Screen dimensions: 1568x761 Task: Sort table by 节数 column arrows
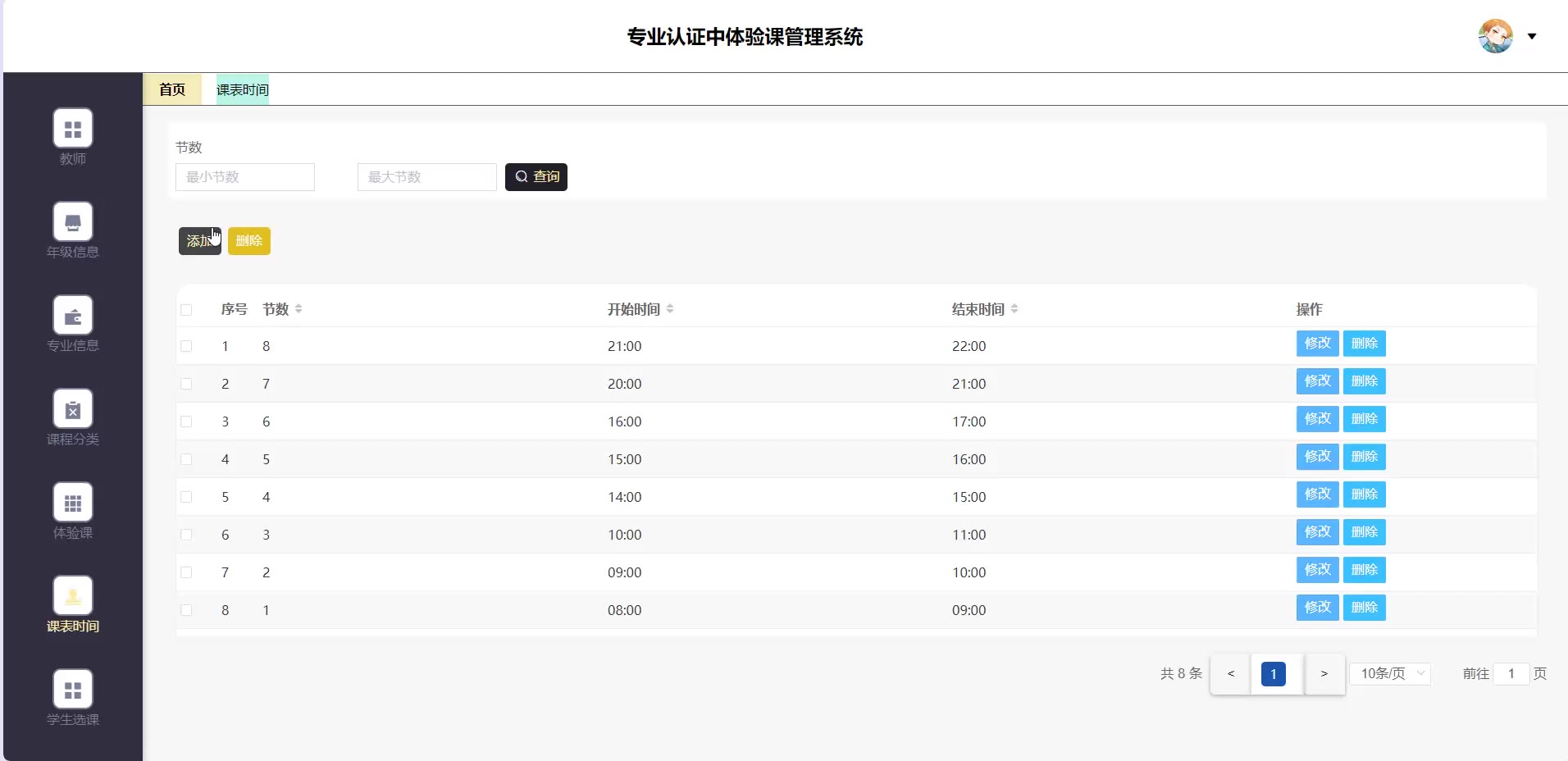pos(299,309)
